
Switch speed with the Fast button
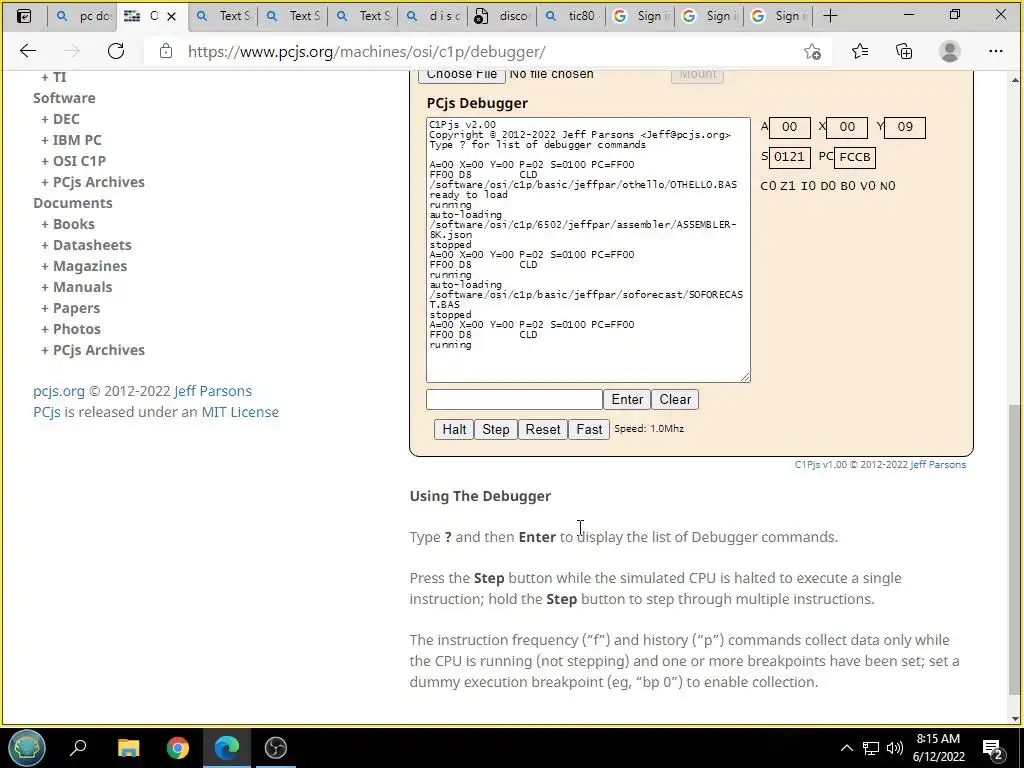[589, 429]
